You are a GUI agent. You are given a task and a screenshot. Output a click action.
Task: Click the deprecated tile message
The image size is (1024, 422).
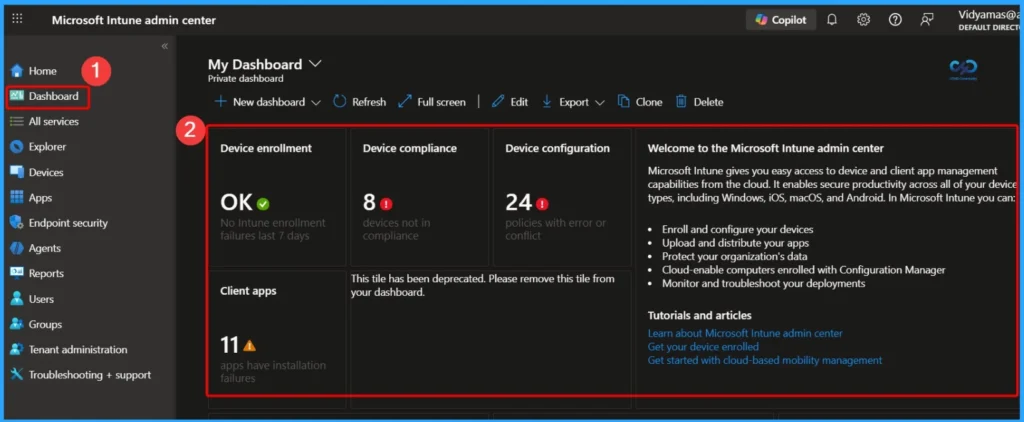[x=483, y=285]
